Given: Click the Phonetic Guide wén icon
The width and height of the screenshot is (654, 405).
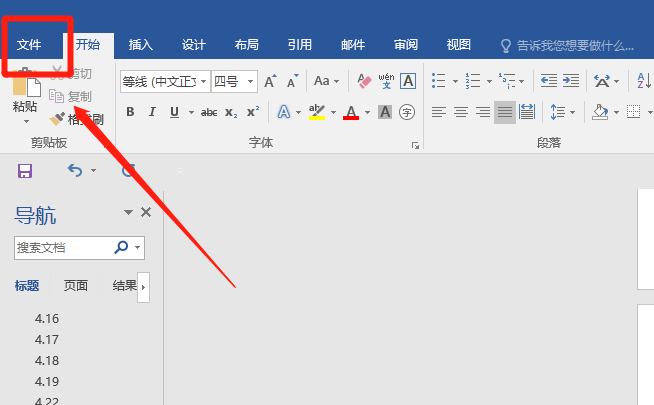Looking at the screenshot, I should [387, 80].
